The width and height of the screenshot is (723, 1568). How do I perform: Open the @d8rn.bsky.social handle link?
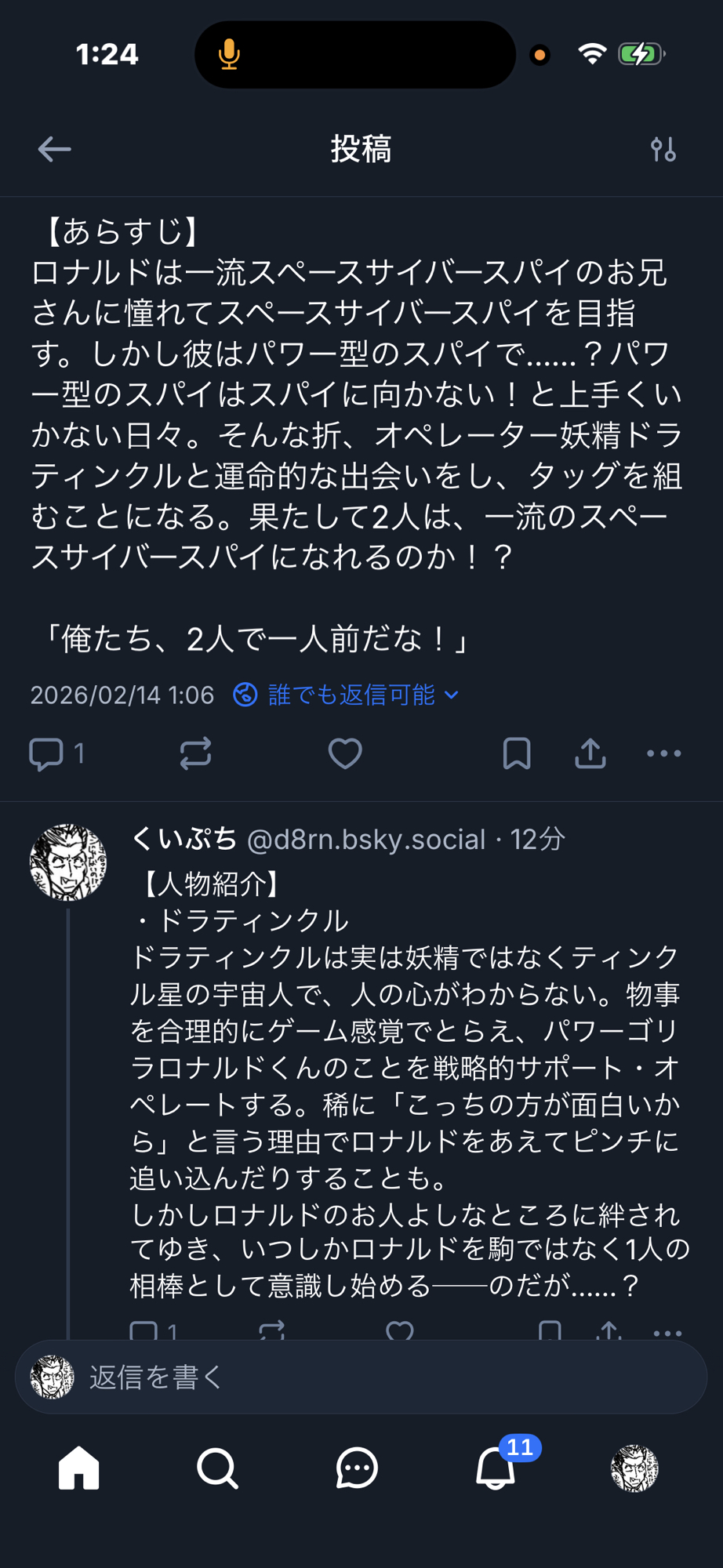coord(366,840)
